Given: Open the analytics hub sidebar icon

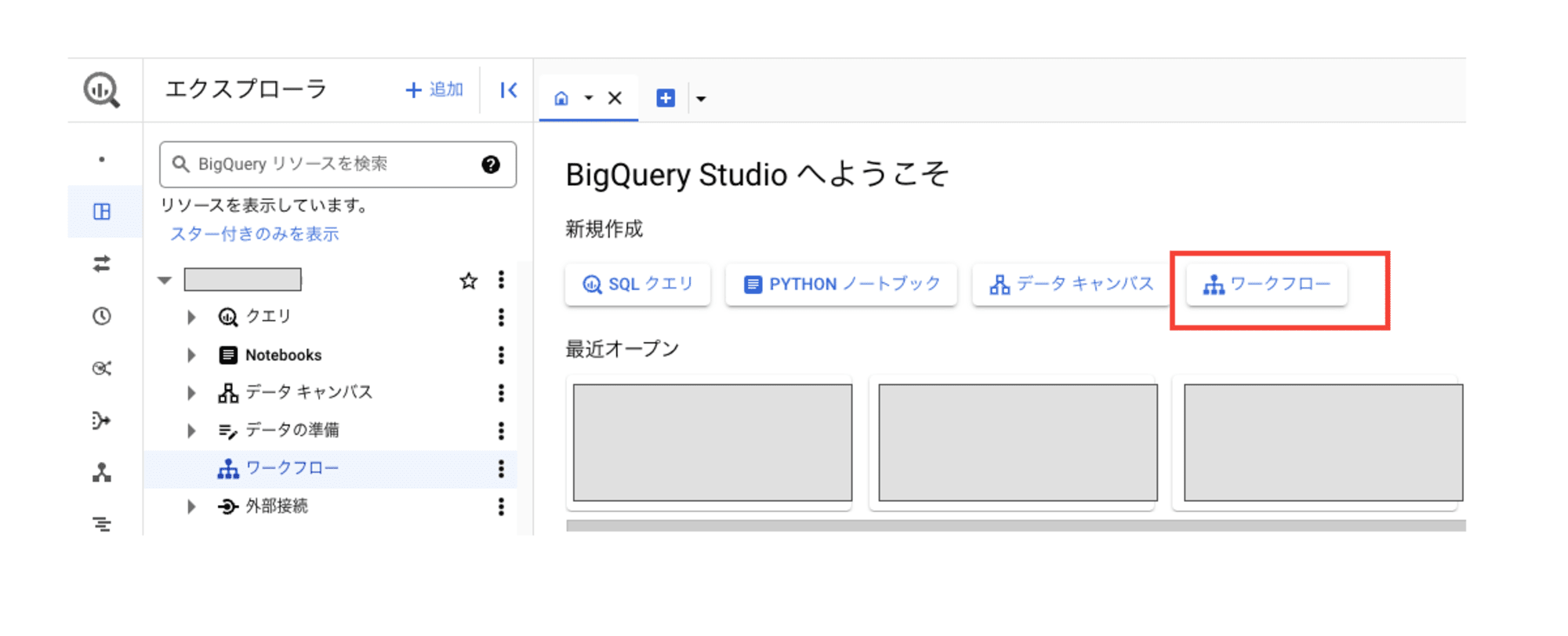Looking at the screenshot, I should click(102, 369).
